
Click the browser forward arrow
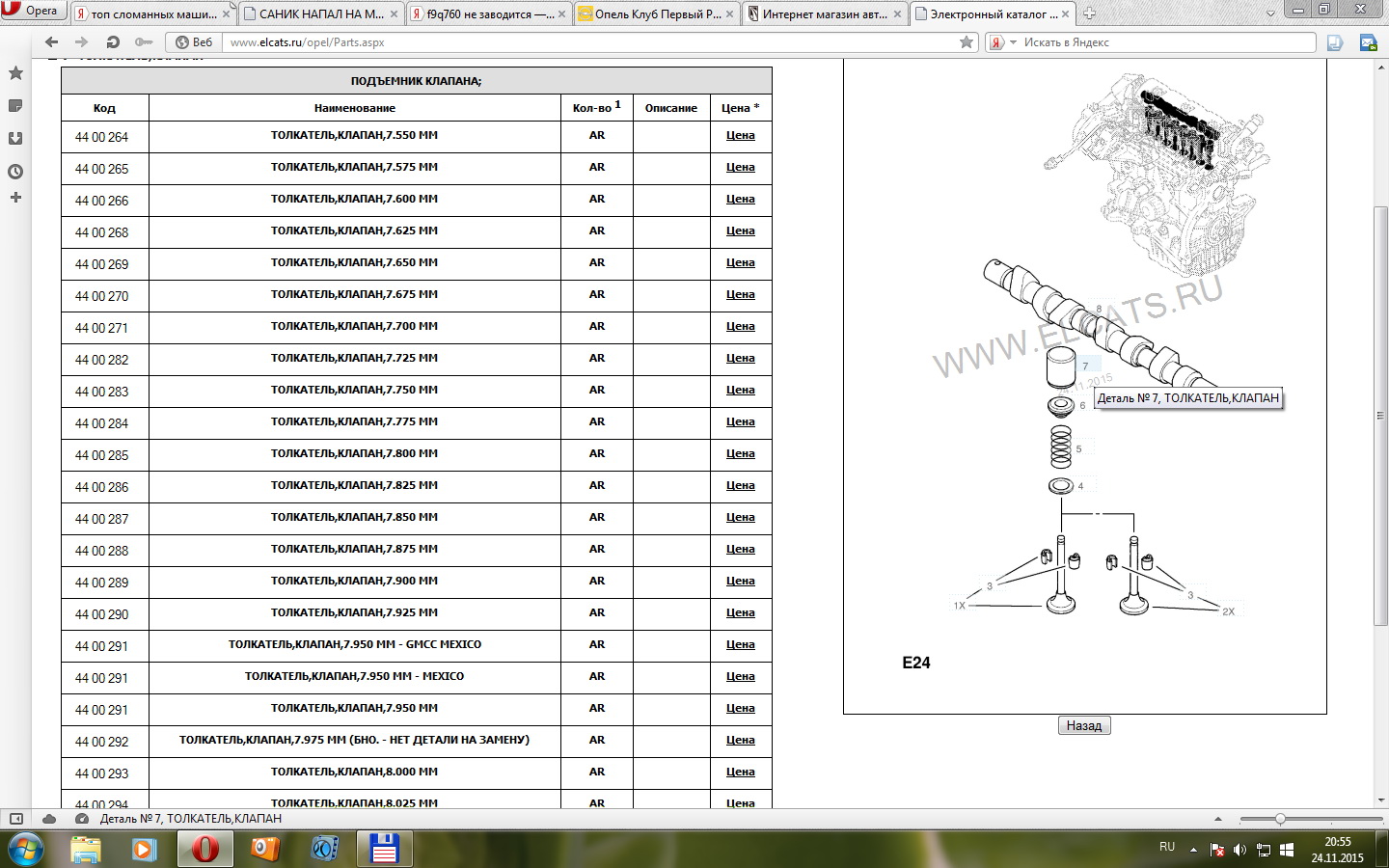click(x=82, y=42)
